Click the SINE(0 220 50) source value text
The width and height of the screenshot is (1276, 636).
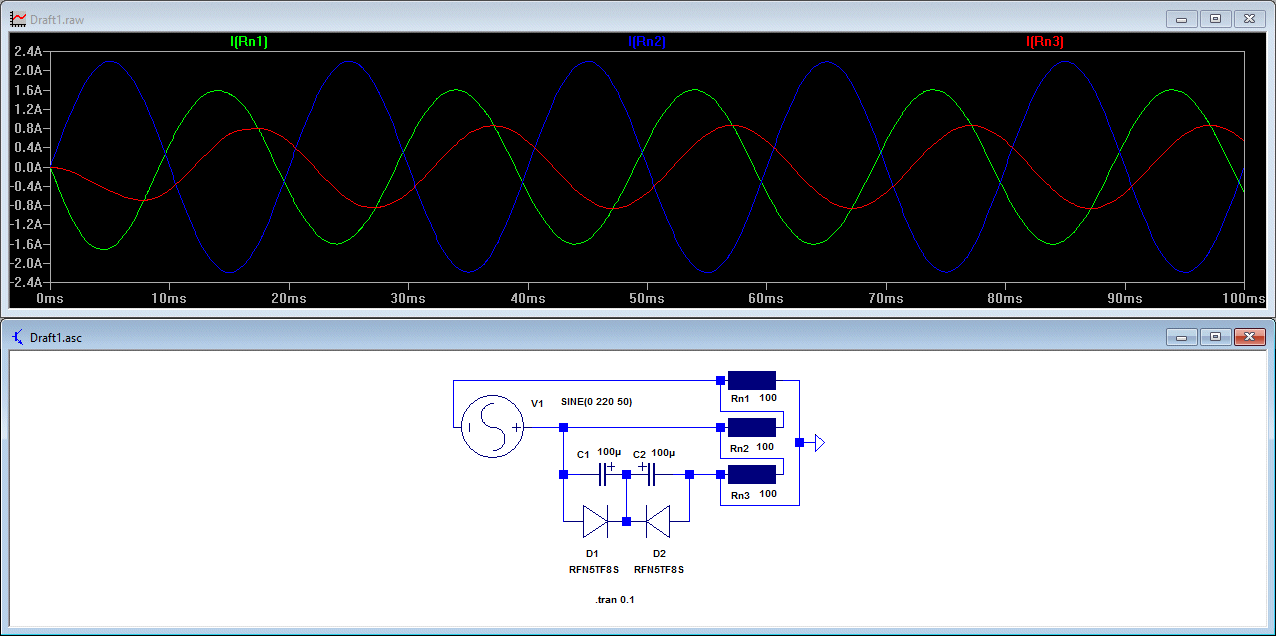click(596, 402)
